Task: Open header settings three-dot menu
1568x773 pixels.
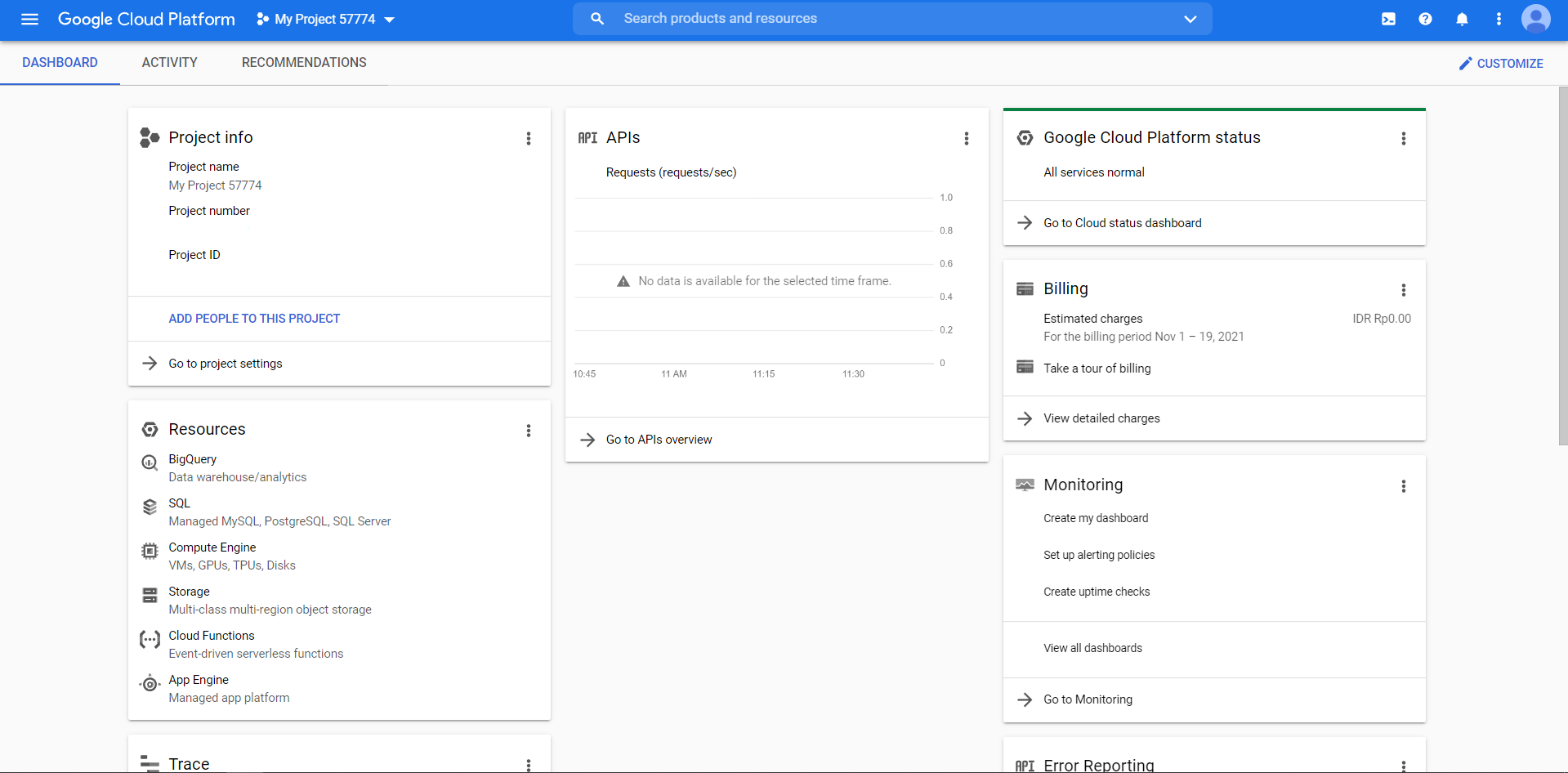Action: click(1499, 19)
